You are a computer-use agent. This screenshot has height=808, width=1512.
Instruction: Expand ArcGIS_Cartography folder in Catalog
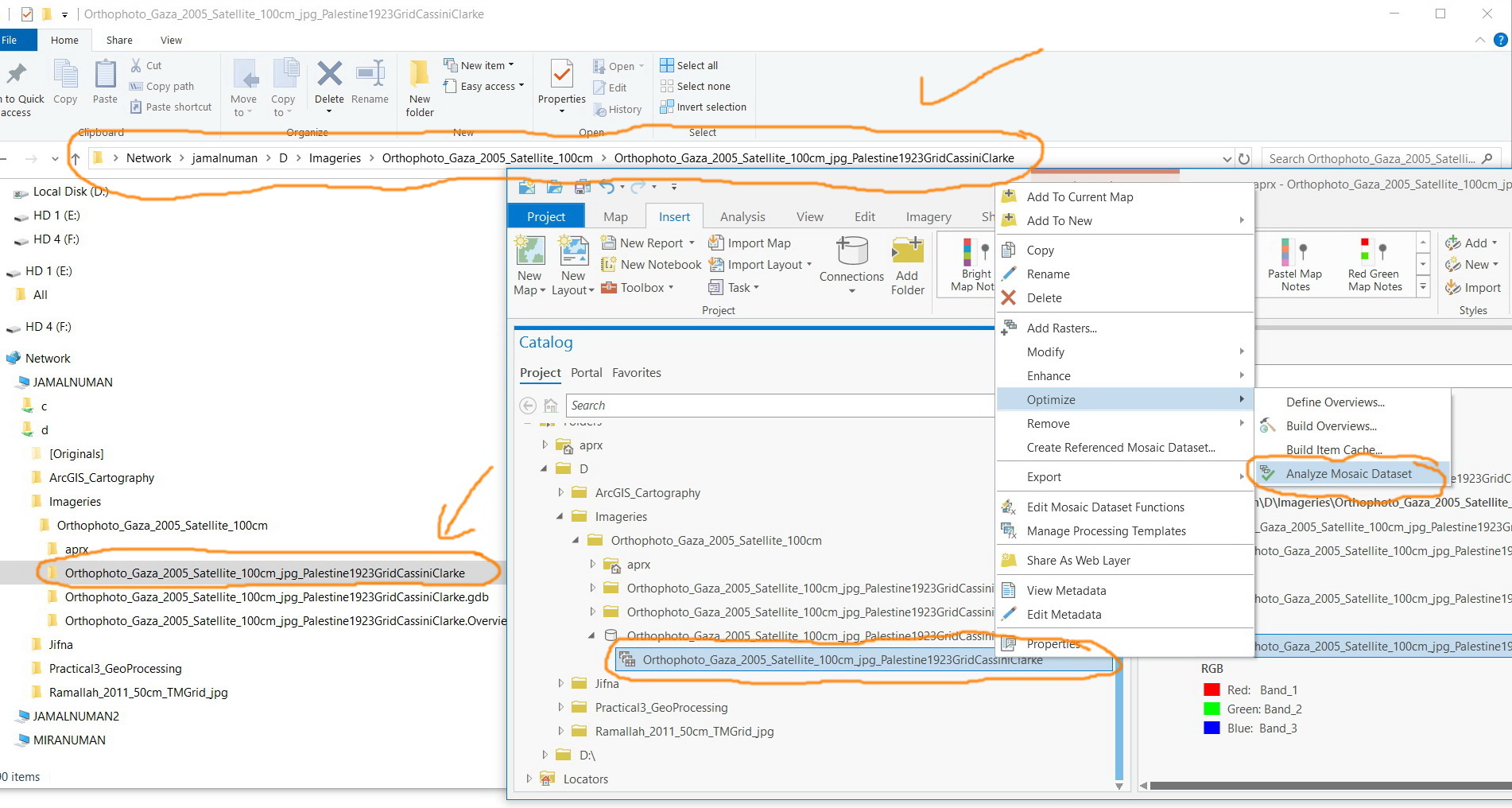click(x=560, y=492)
